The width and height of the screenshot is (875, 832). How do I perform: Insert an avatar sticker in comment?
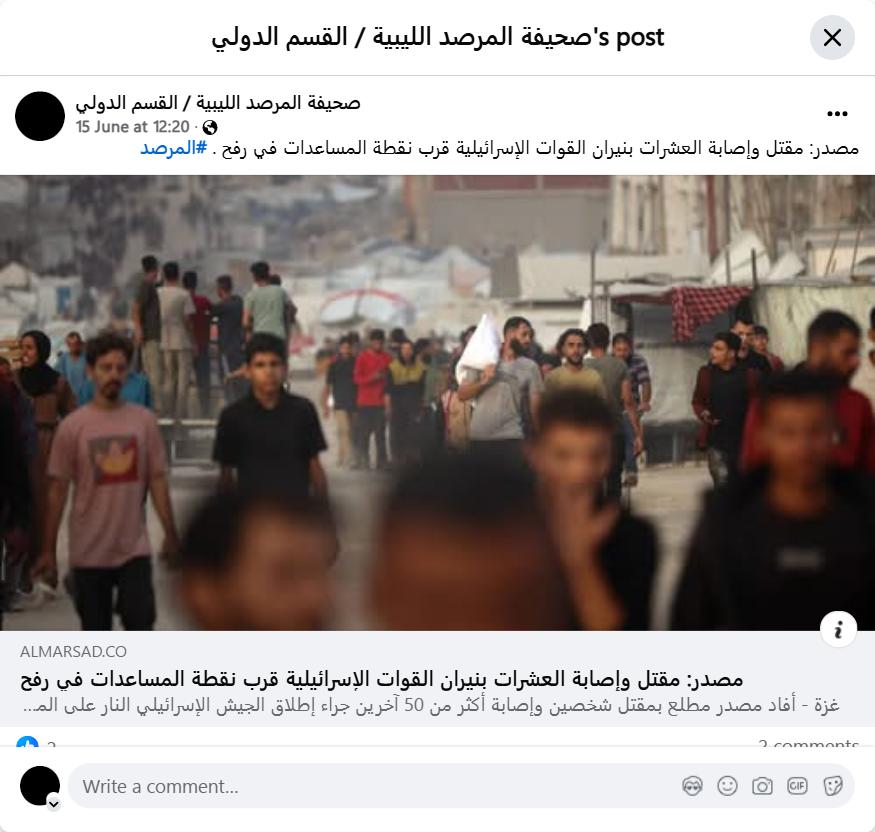tap(693, 786)
